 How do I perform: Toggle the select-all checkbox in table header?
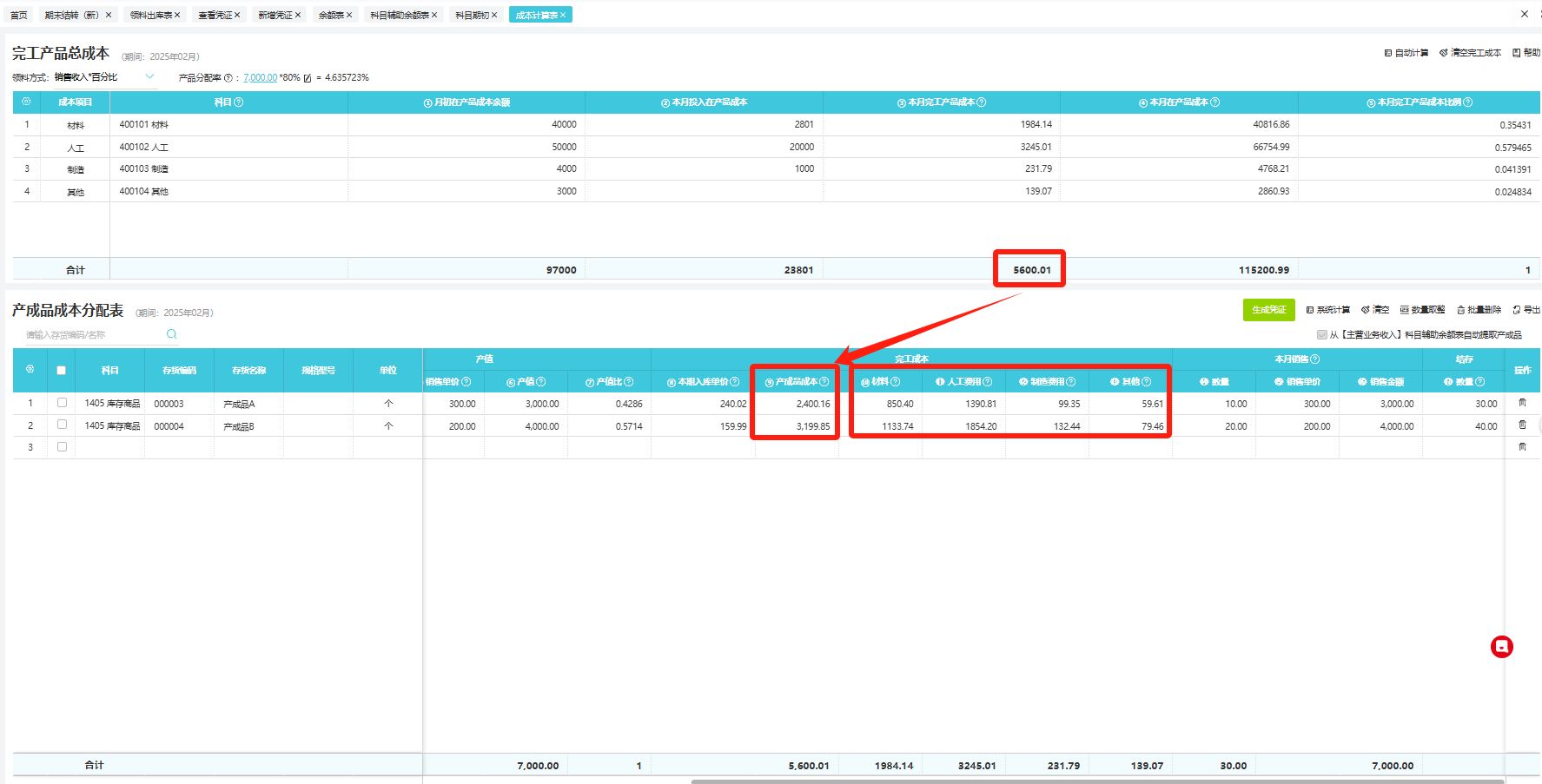(61, 370)
